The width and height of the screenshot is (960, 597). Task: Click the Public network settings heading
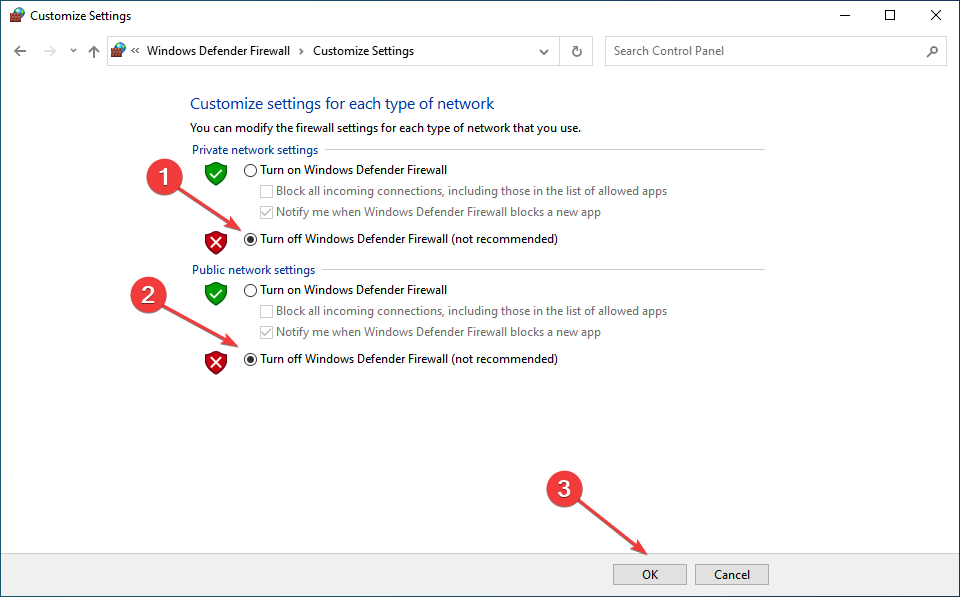pos(253,270)
